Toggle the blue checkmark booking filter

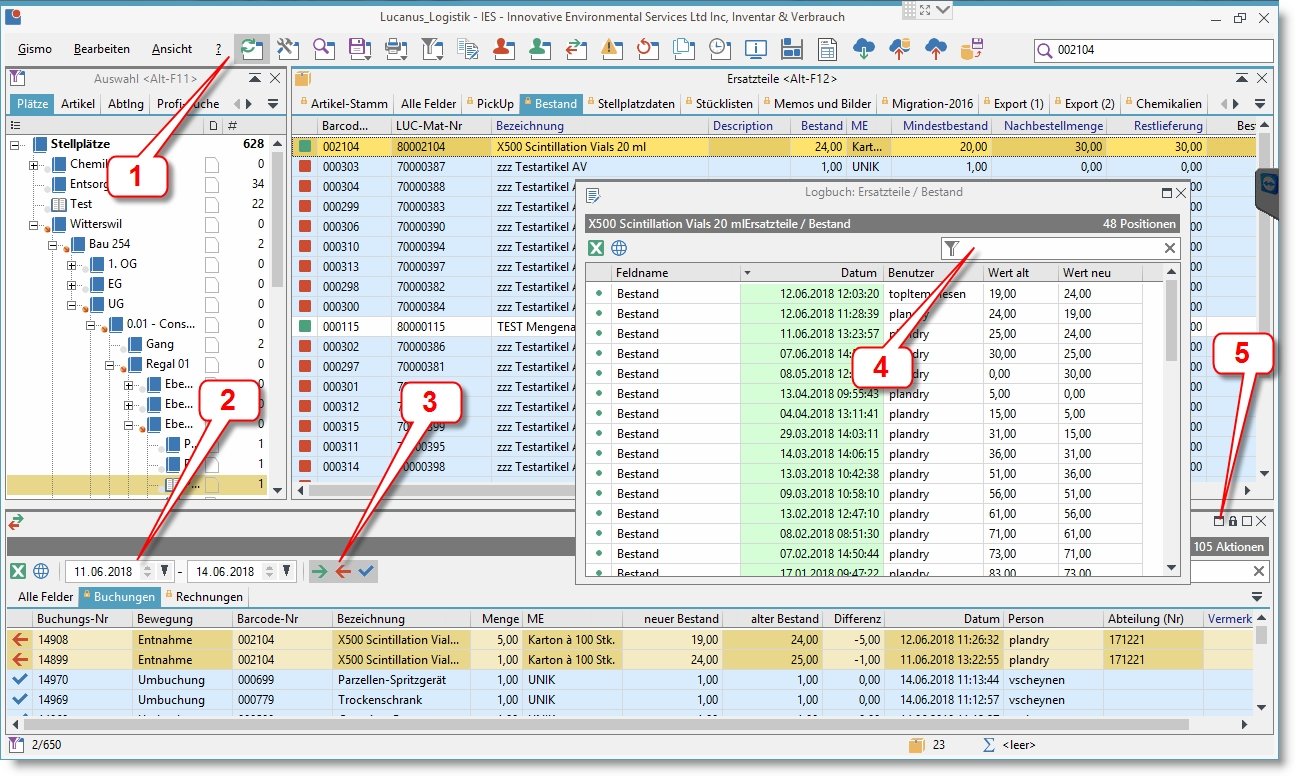(x=367, y=571)
